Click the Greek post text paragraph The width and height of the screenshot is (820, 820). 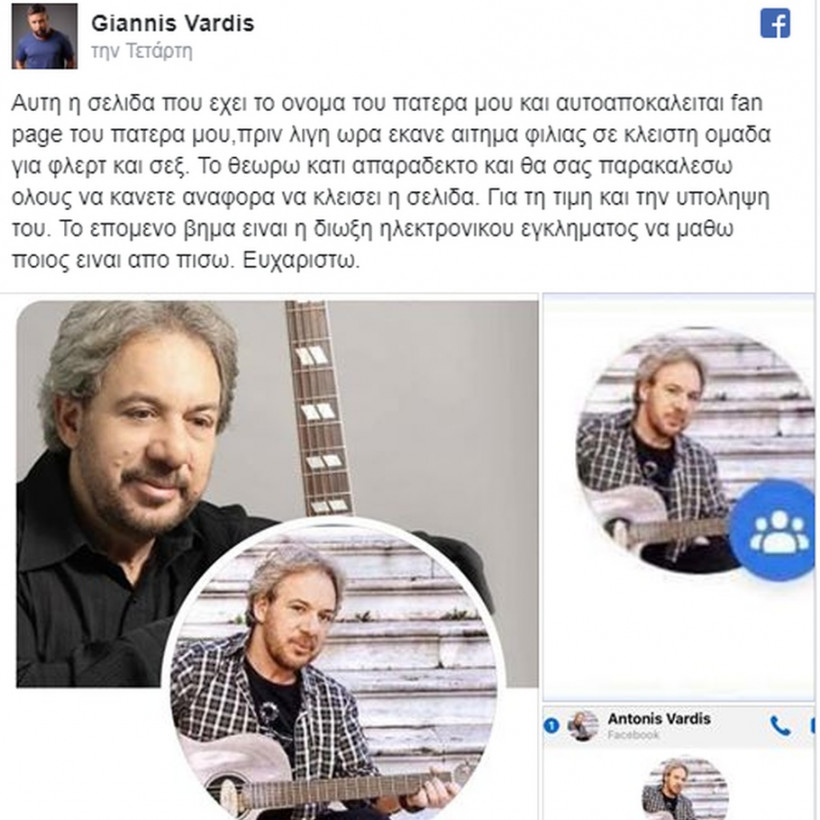pyautogui.click(x=391, y=181)
